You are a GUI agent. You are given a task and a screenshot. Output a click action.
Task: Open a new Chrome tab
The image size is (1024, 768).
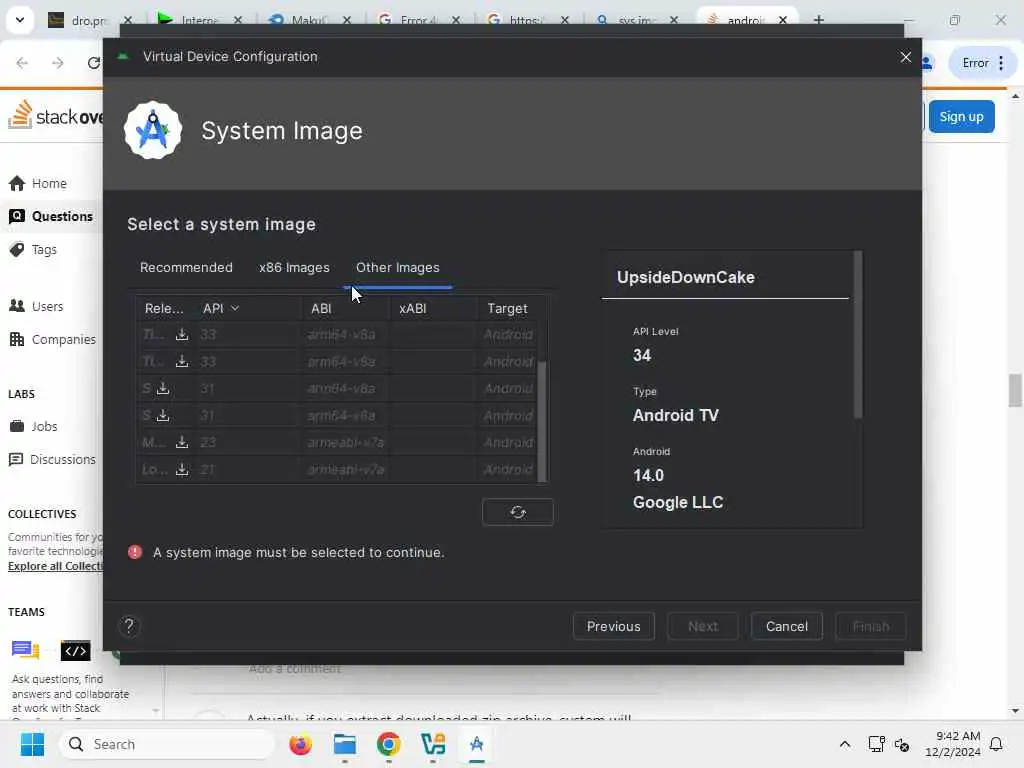pyautogui.click(x=818, y=20)
